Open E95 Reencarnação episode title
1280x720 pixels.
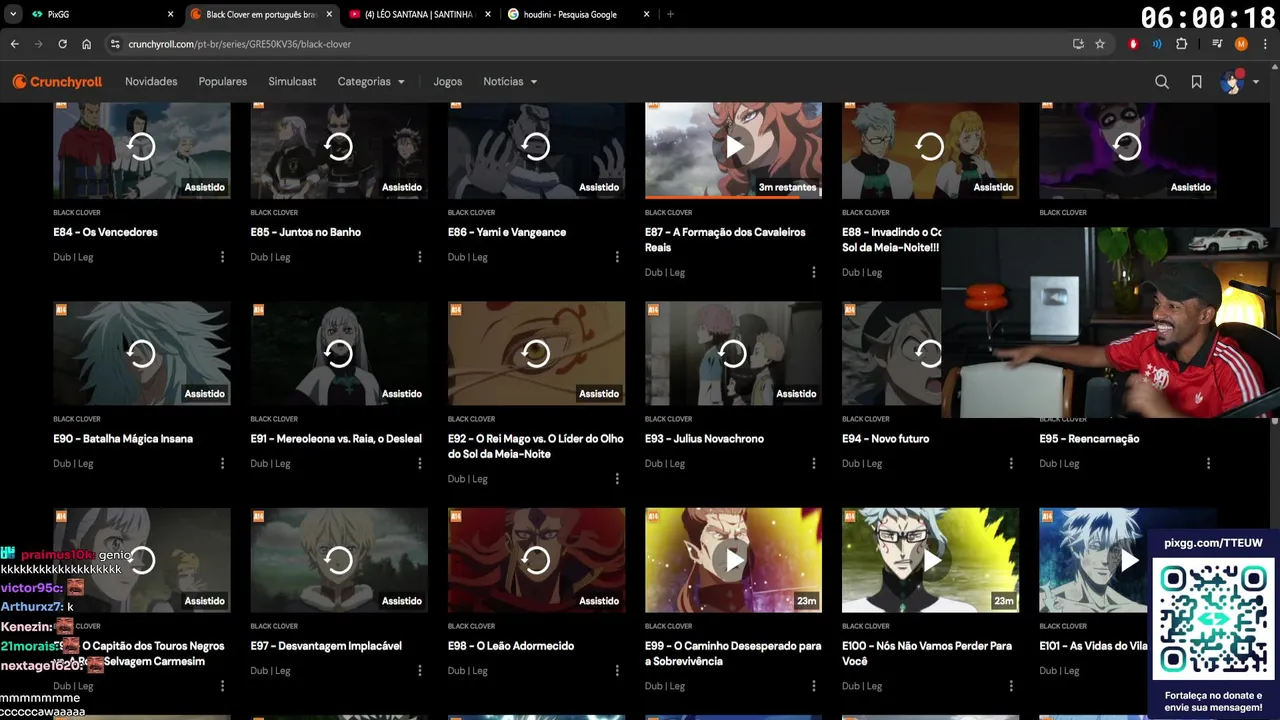coord(1089,439)
